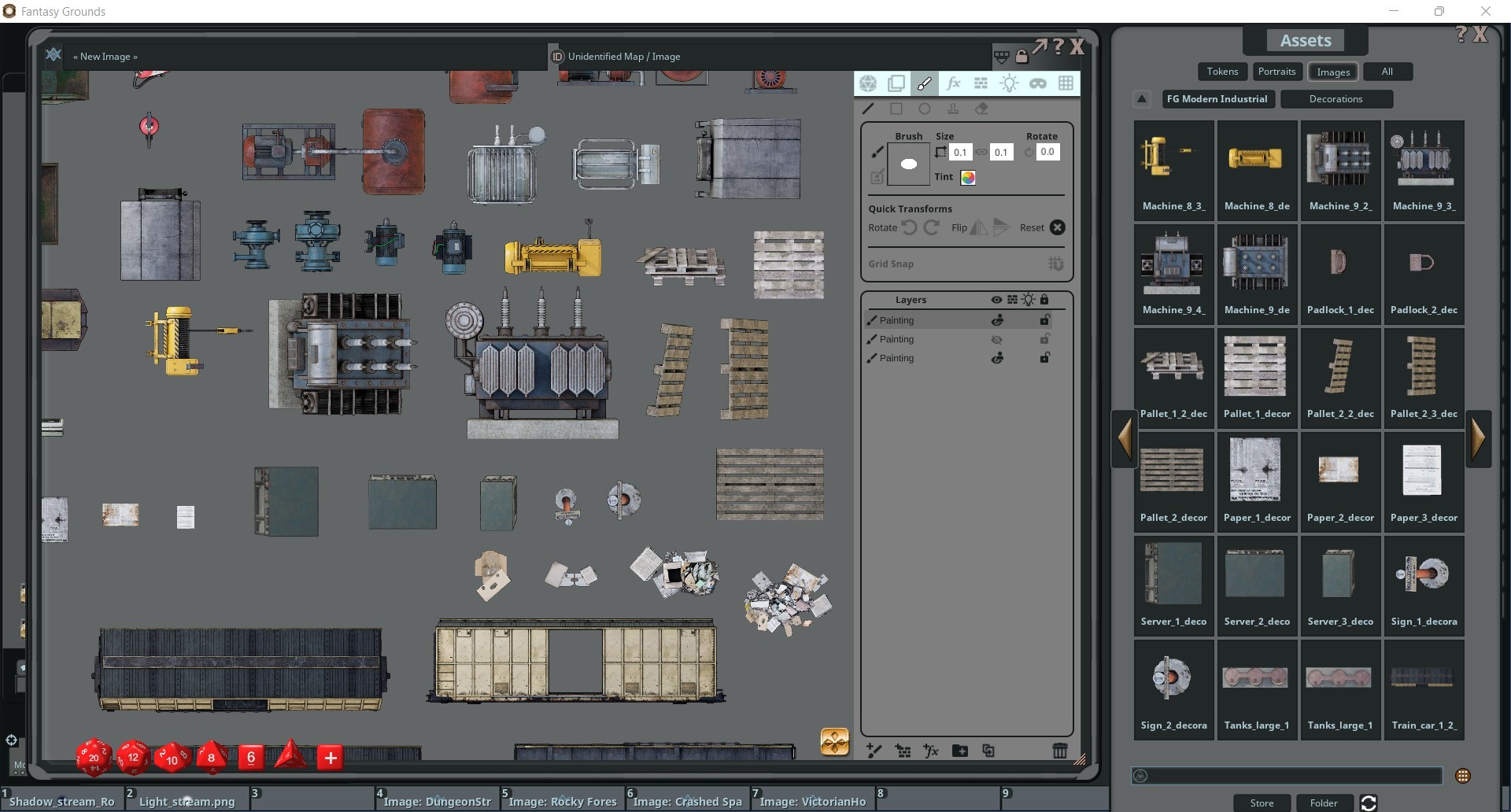Viewport: 1511px width, 812px height.
Task: Toggle lock on the first Painting layer
Action: point(1044,320)
